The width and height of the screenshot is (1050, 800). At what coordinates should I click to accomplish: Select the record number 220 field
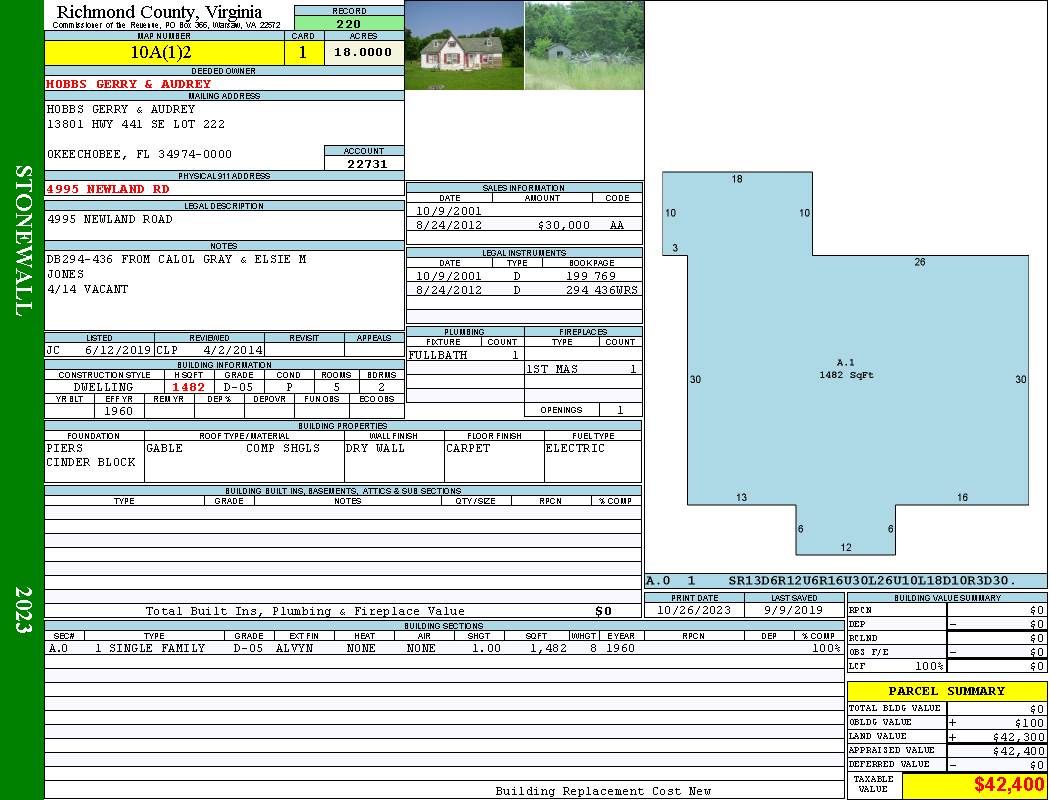tap(349, 23)
